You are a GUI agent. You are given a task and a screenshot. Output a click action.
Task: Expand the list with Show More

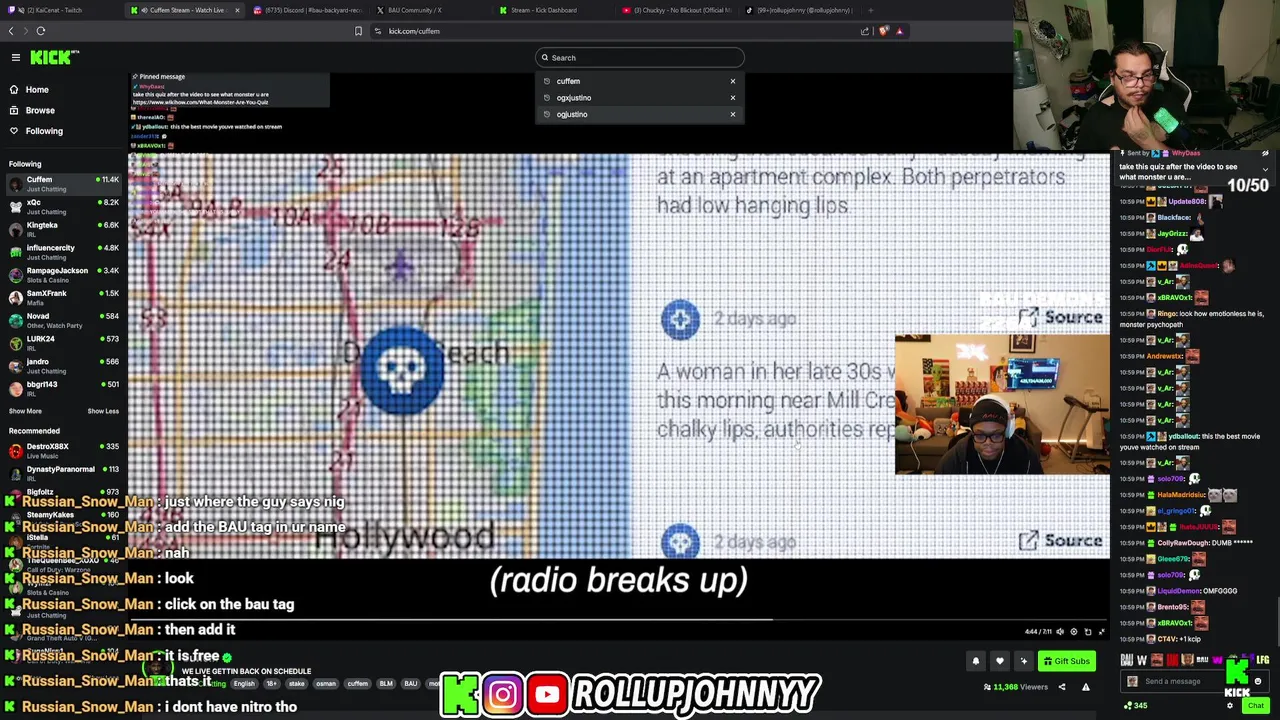pyautogui.click(x=25, y=411)
